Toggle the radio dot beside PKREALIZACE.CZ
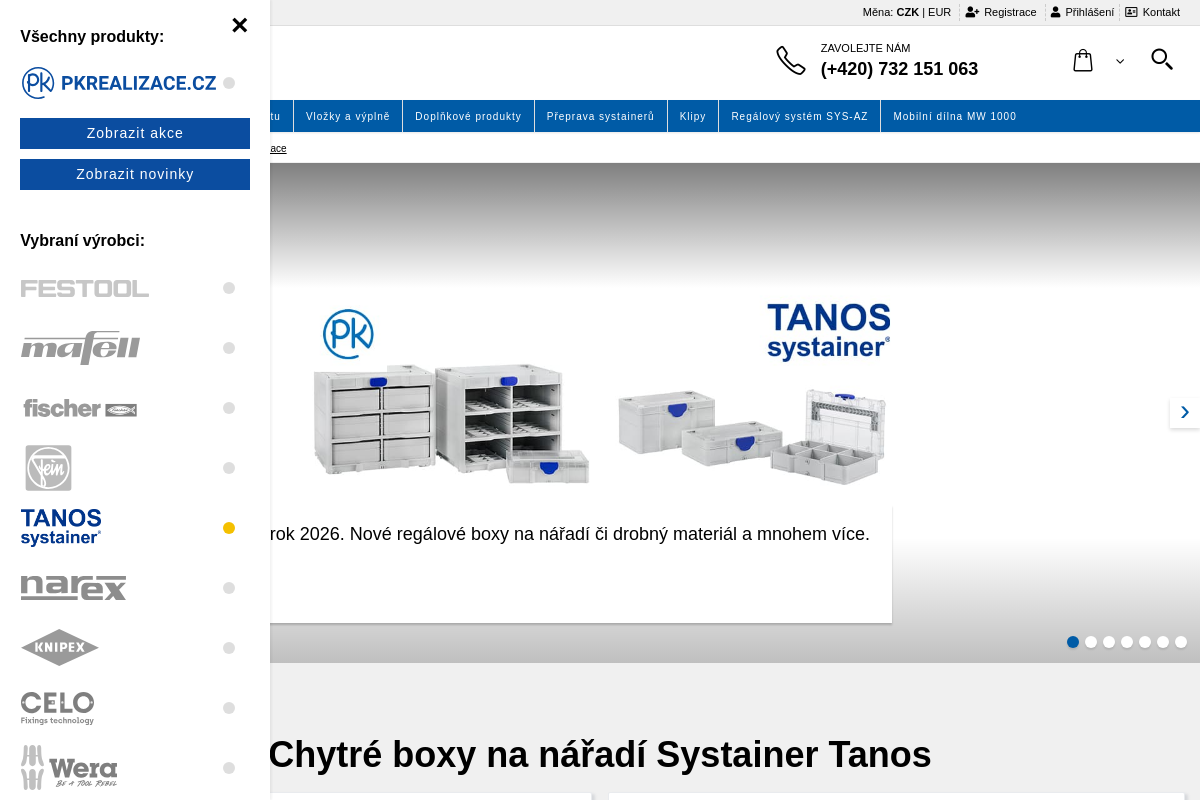1200x800 pixels. click(x=229, y=83)
